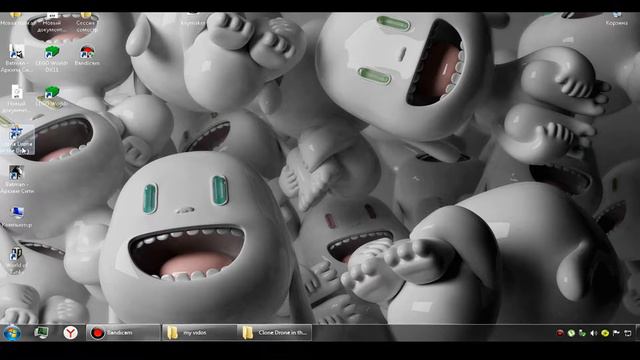Open the "my video" folder taskbar button
Viewport: 640px width, 360px height.
click(199, 333)
